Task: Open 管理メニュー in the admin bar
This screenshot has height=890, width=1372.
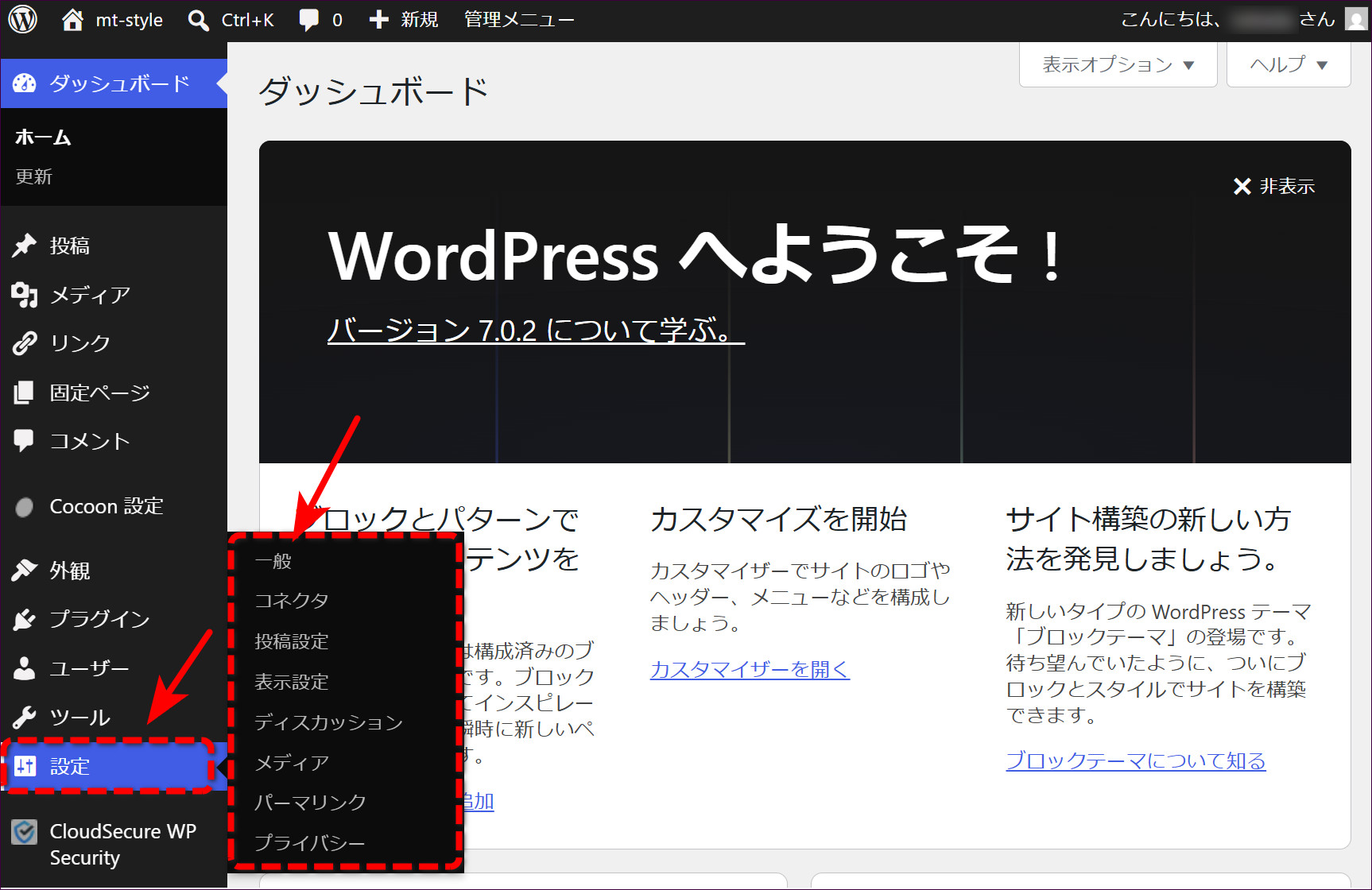Action: (x=519, y=20)
